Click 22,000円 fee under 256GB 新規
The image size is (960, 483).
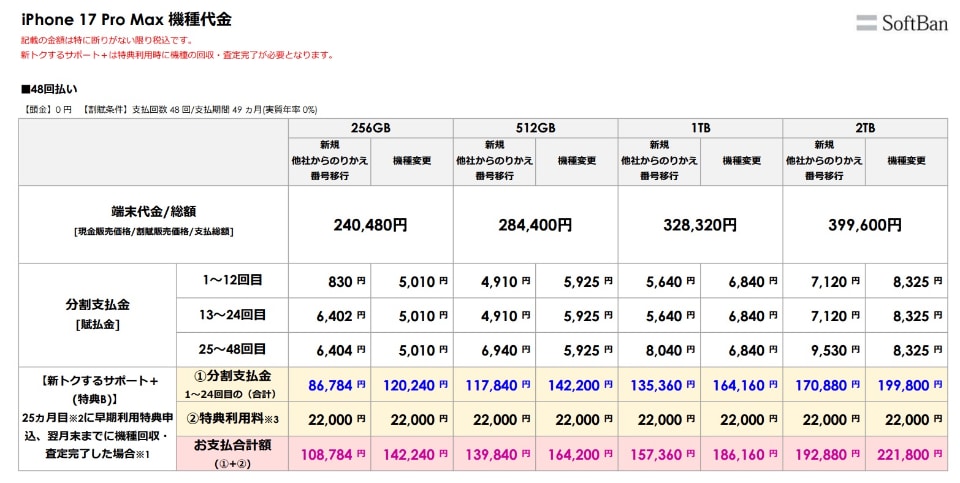tap(329, 419)
